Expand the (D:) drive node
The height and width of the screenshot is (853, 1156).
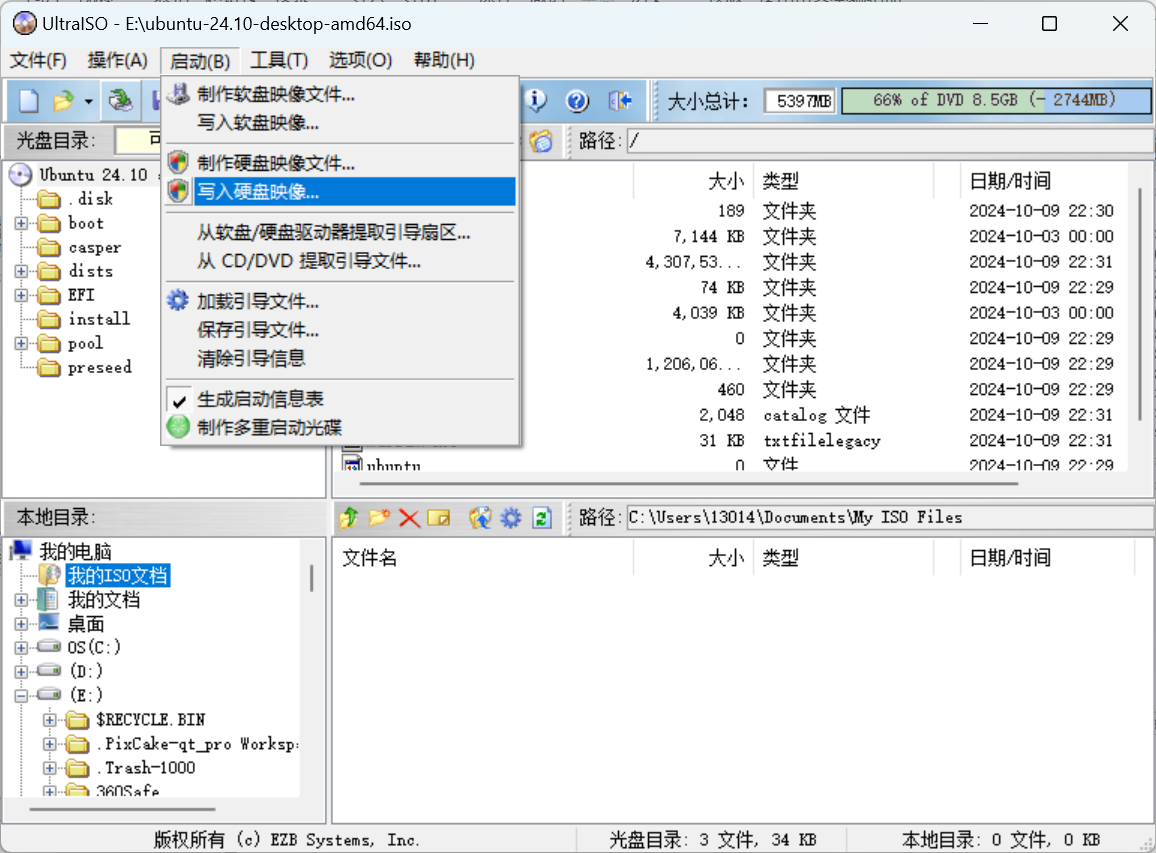(21, 672)
